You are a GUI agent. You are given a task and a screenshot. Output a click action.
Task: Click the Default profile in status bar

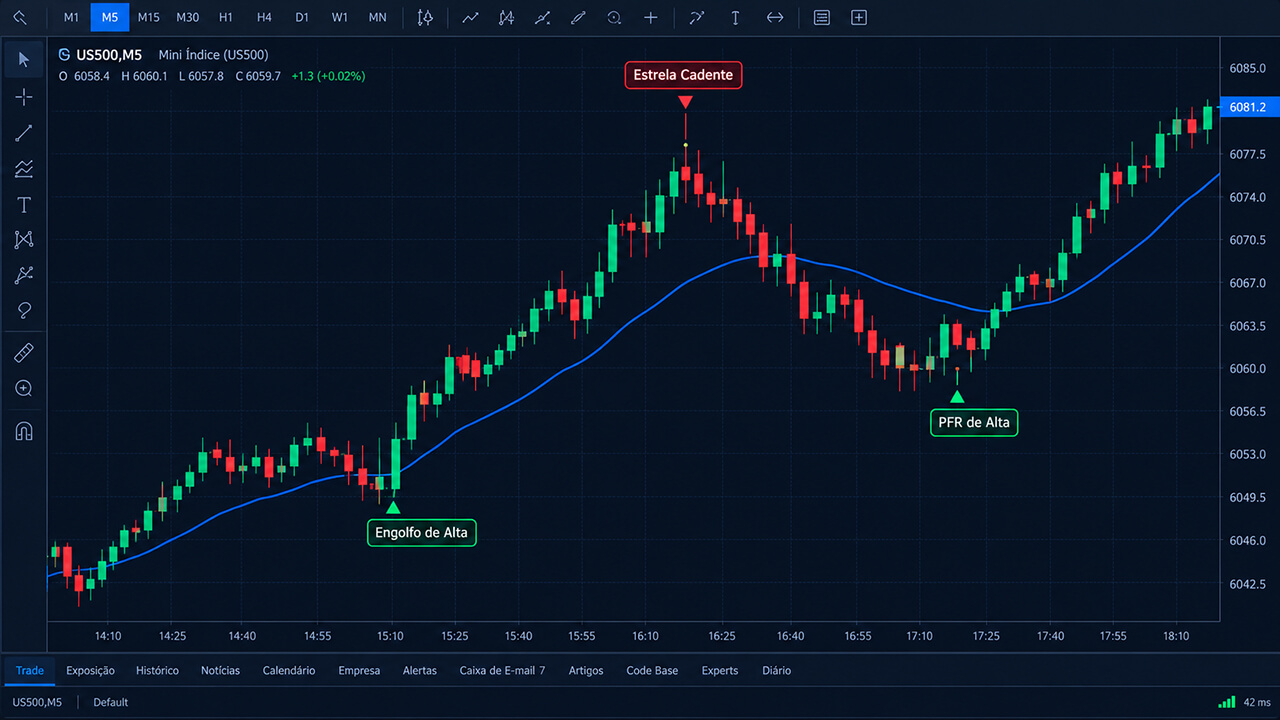tap(111, 702)
